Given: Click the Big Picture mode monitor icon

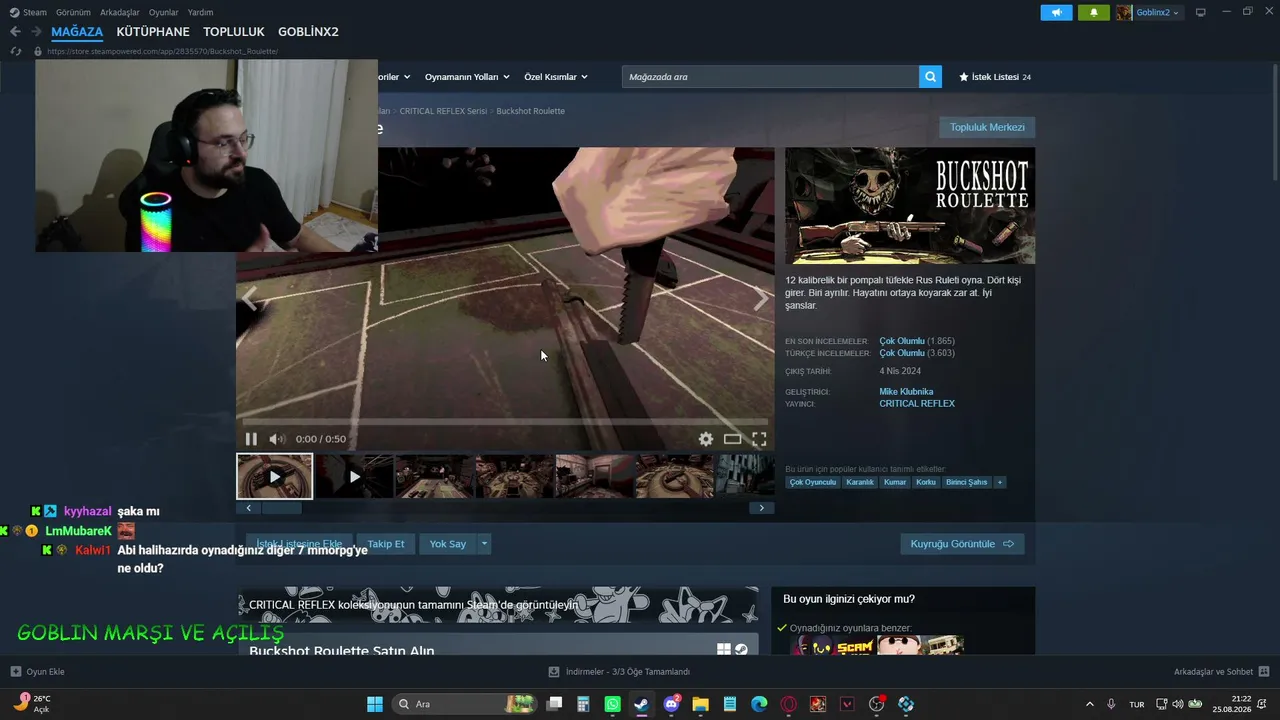Looking at the screenshot, I should coord(1201,12).
